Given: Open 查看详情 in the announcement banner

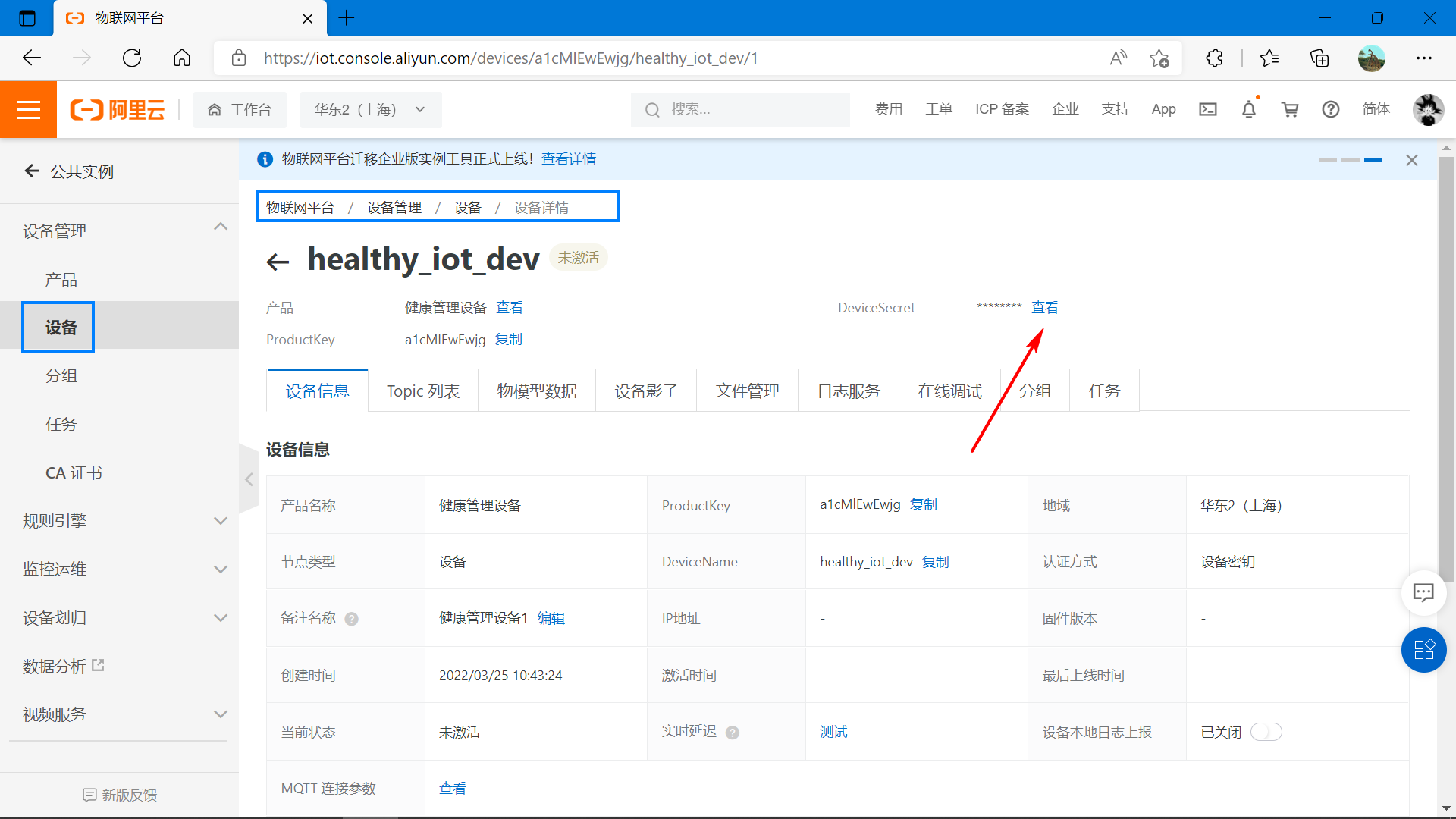Looking at the screenshot, I should click(x=569, y=159).
